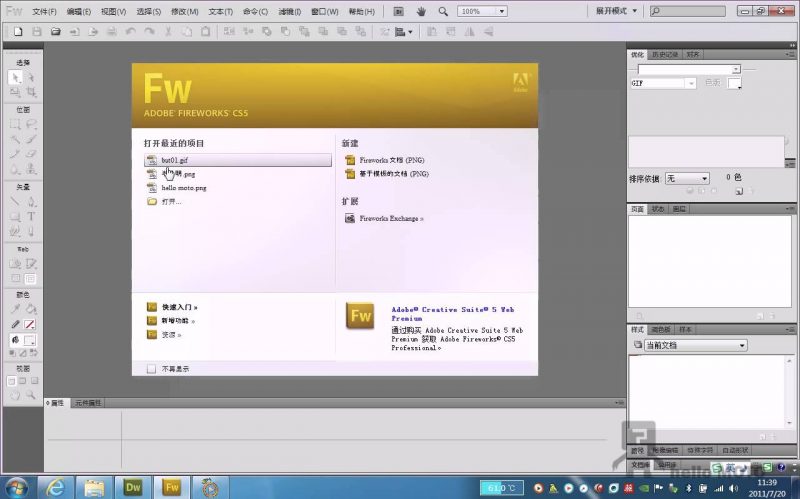Viewport: 800px width, 499px height.
Task: Open the 修改(M) menu
Action: coord(184,11)
